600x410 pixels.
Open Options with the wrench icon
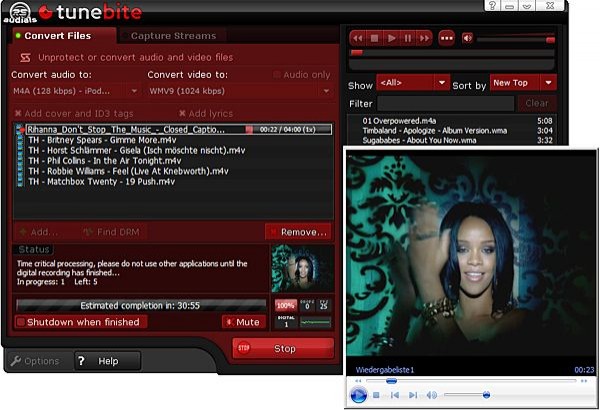pyautogui.click(x=35, y=361)
